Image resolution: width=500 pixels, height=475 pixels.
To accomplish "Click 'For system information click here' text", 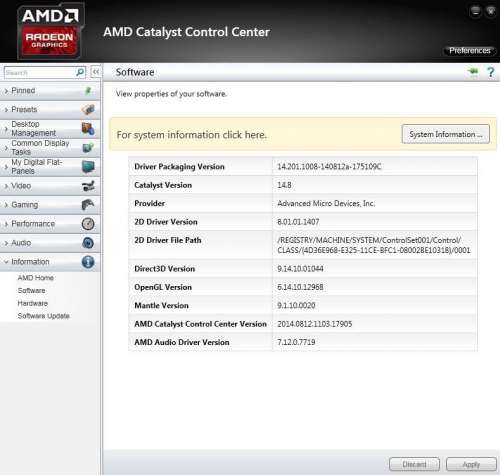I will pos(192,135).
